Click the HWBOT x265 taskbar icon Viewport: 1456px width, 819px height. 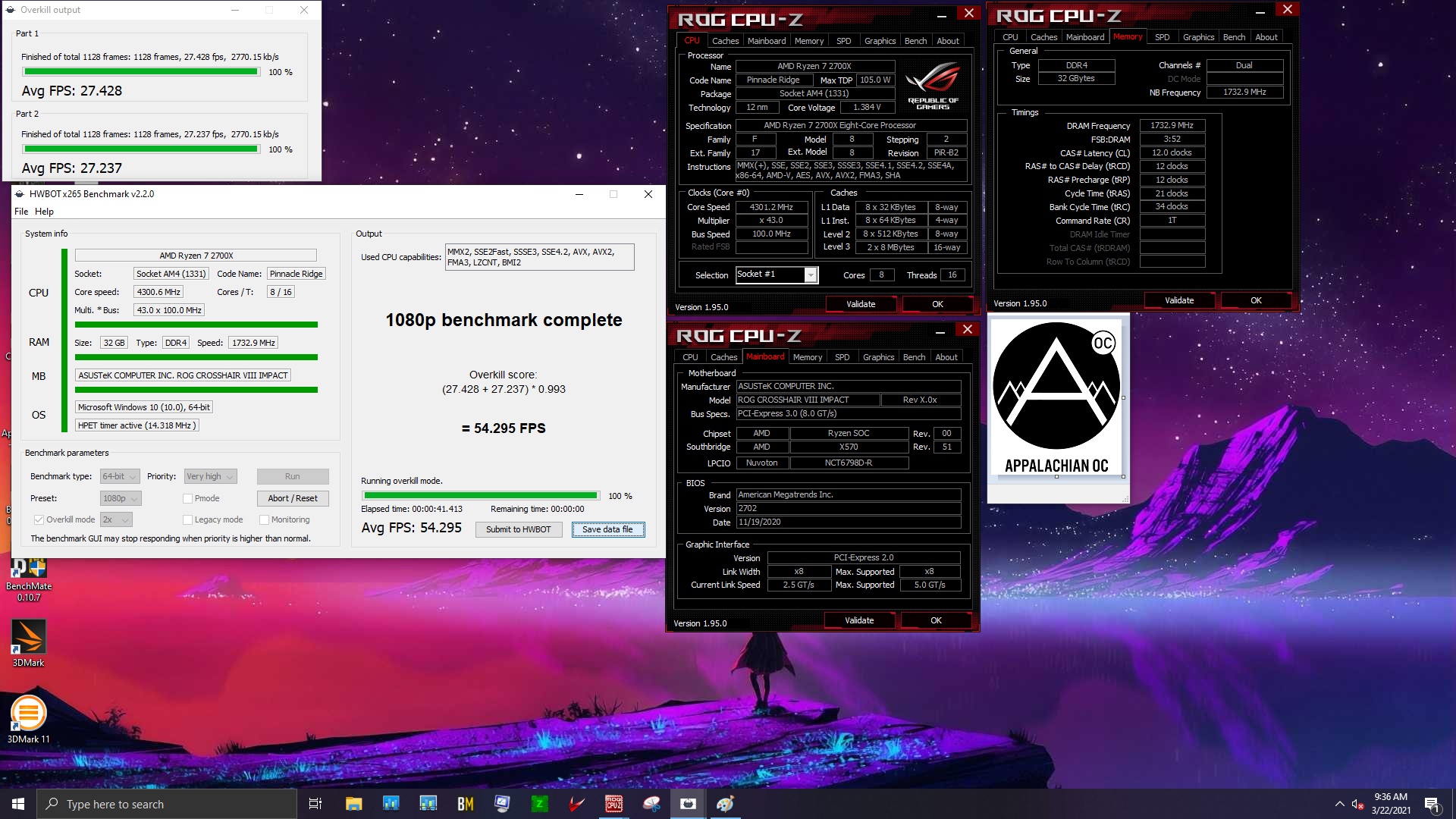click(x=688, y=804)
